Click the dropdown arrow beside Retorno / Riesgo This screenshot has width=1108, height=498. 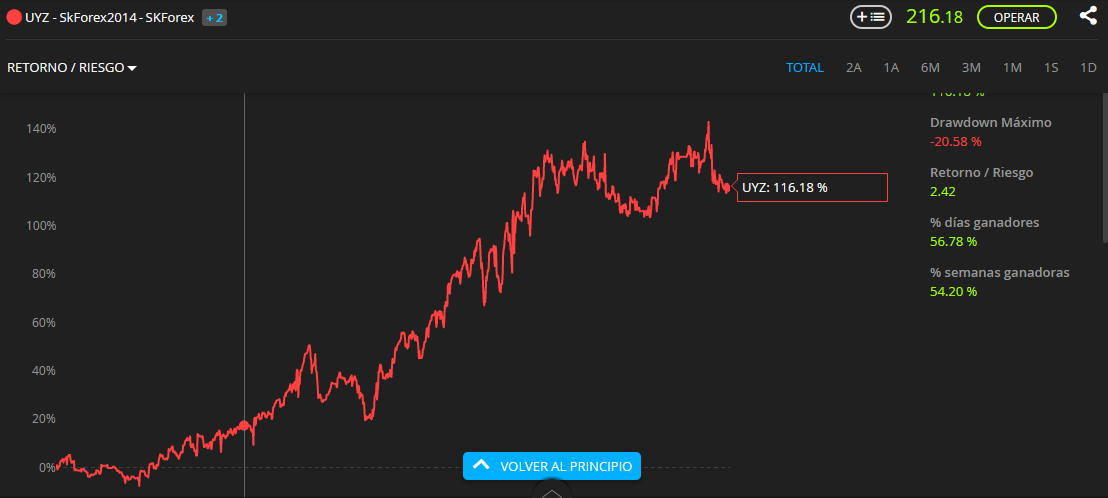tap(132, 68)
